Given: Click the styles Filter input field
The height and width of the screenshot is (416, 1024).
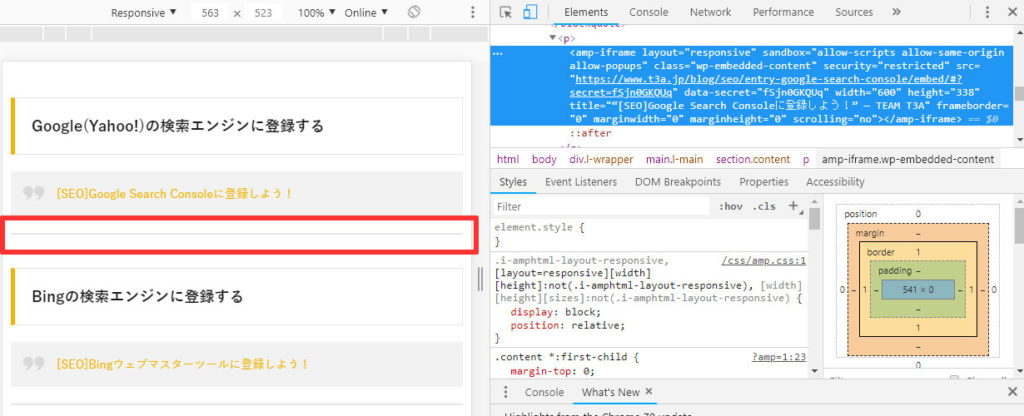Looking at the screenshot, I should [x=600, y=206].
